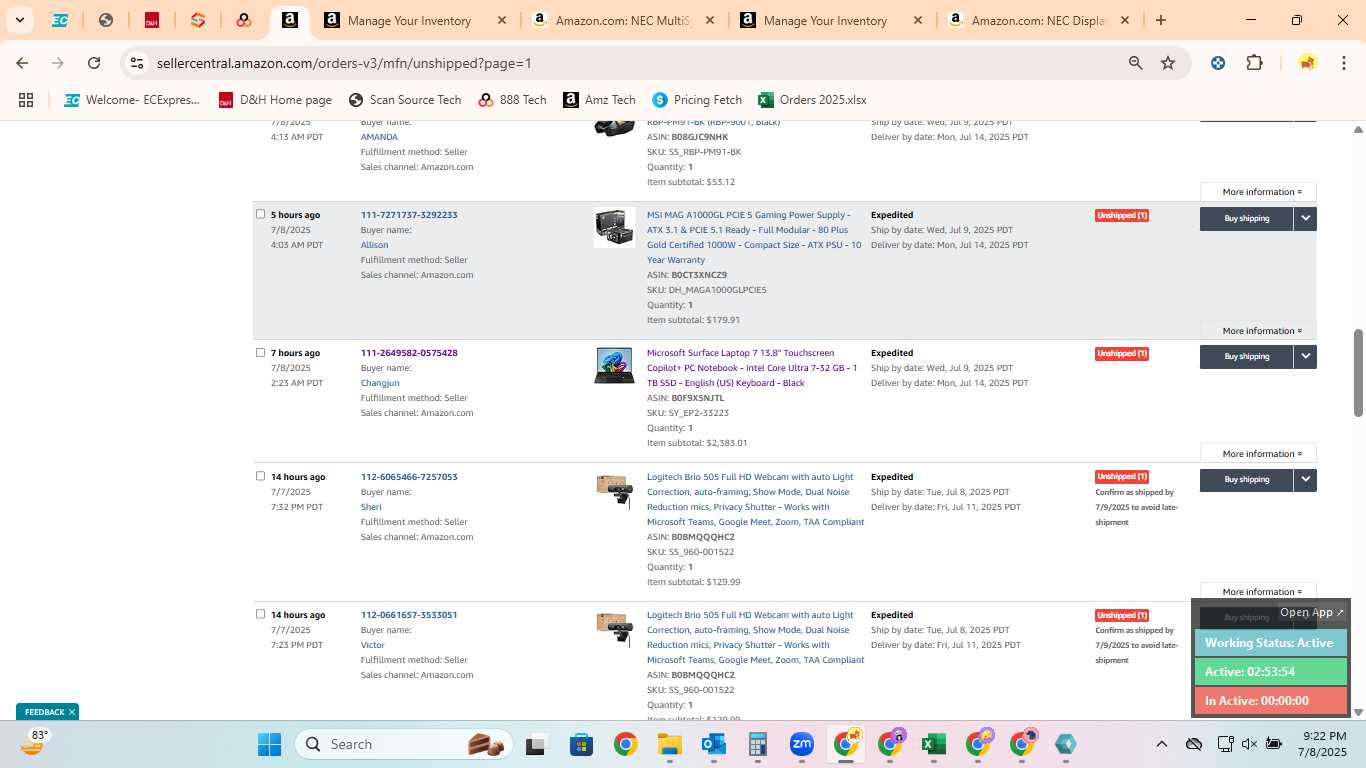The height and width of the screenshot is (768, 1366).
Task: Buy shipping for the Surface Laptop order
Action: [x=1246, y=356]
